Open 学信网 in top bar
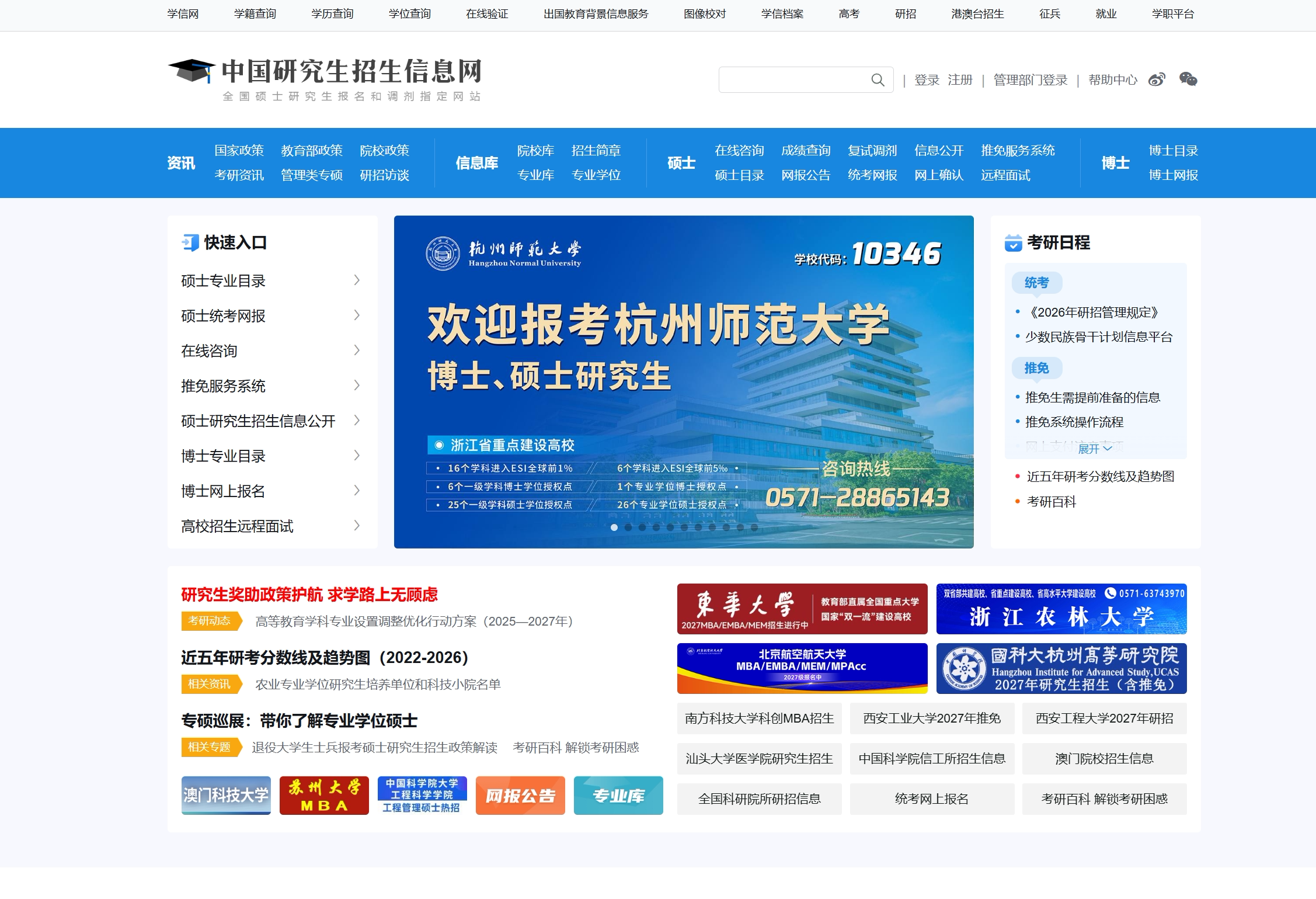 [x=183, y=14]
